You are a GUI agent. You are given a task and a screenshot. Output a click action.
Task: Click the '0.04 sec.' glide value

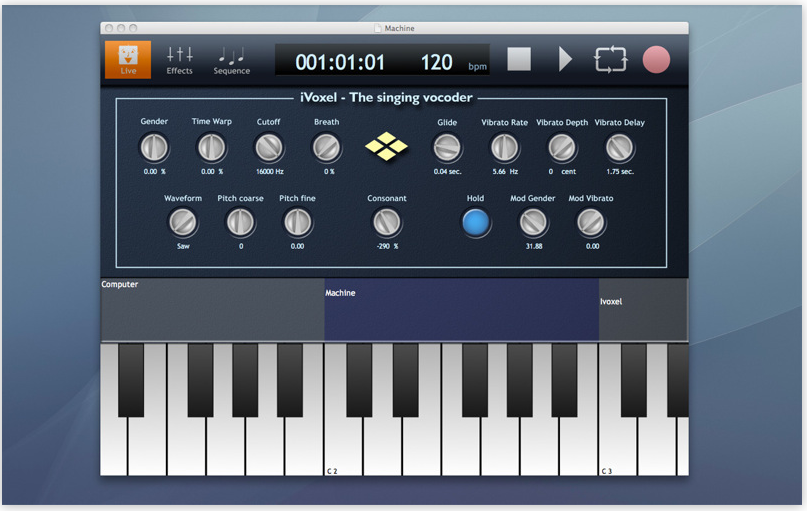[447, 171]
